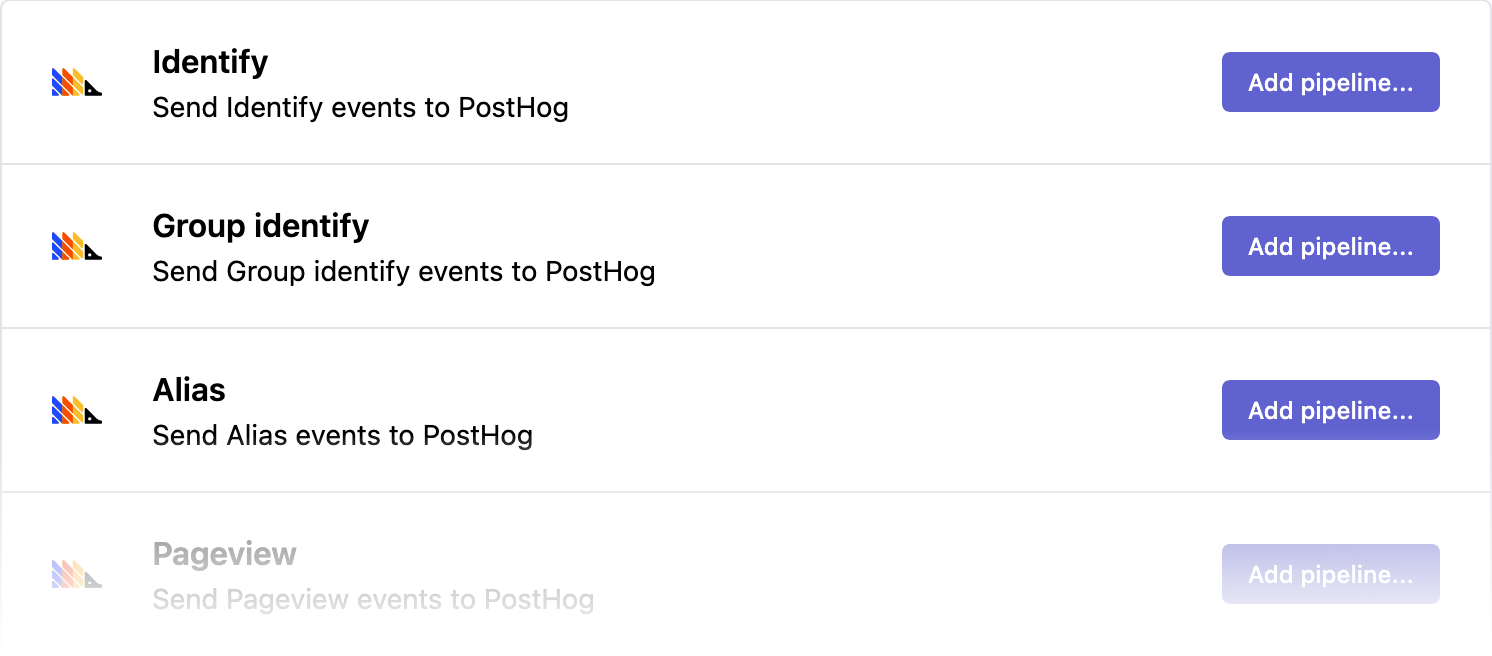The image size is (1492, 656).
Task: Click the Add pipeline button for Alias
Action: (x=1330, y=410)
